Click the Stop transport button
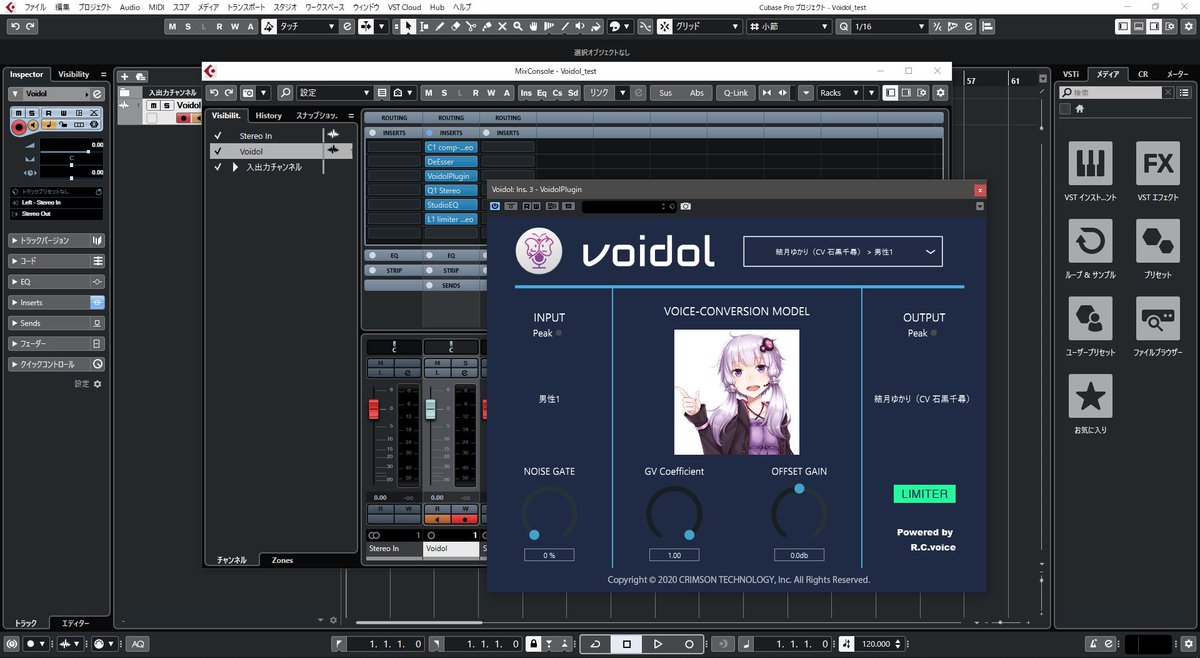Image resolution: width=1200 pixels, height=658 pixels. [627, 644]
